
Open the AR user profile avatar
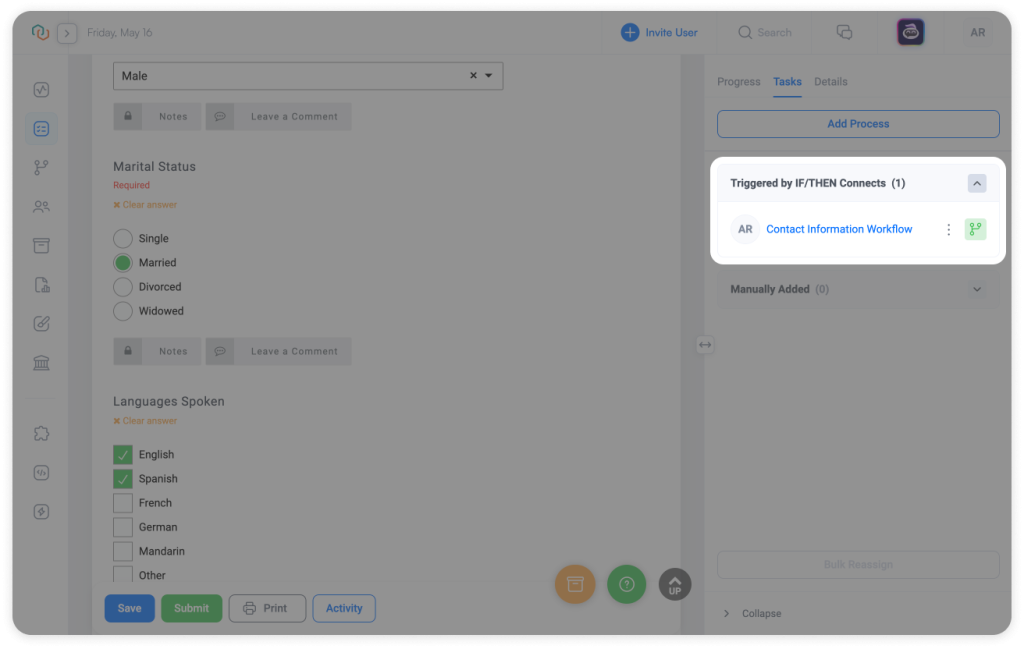point(977,32)
